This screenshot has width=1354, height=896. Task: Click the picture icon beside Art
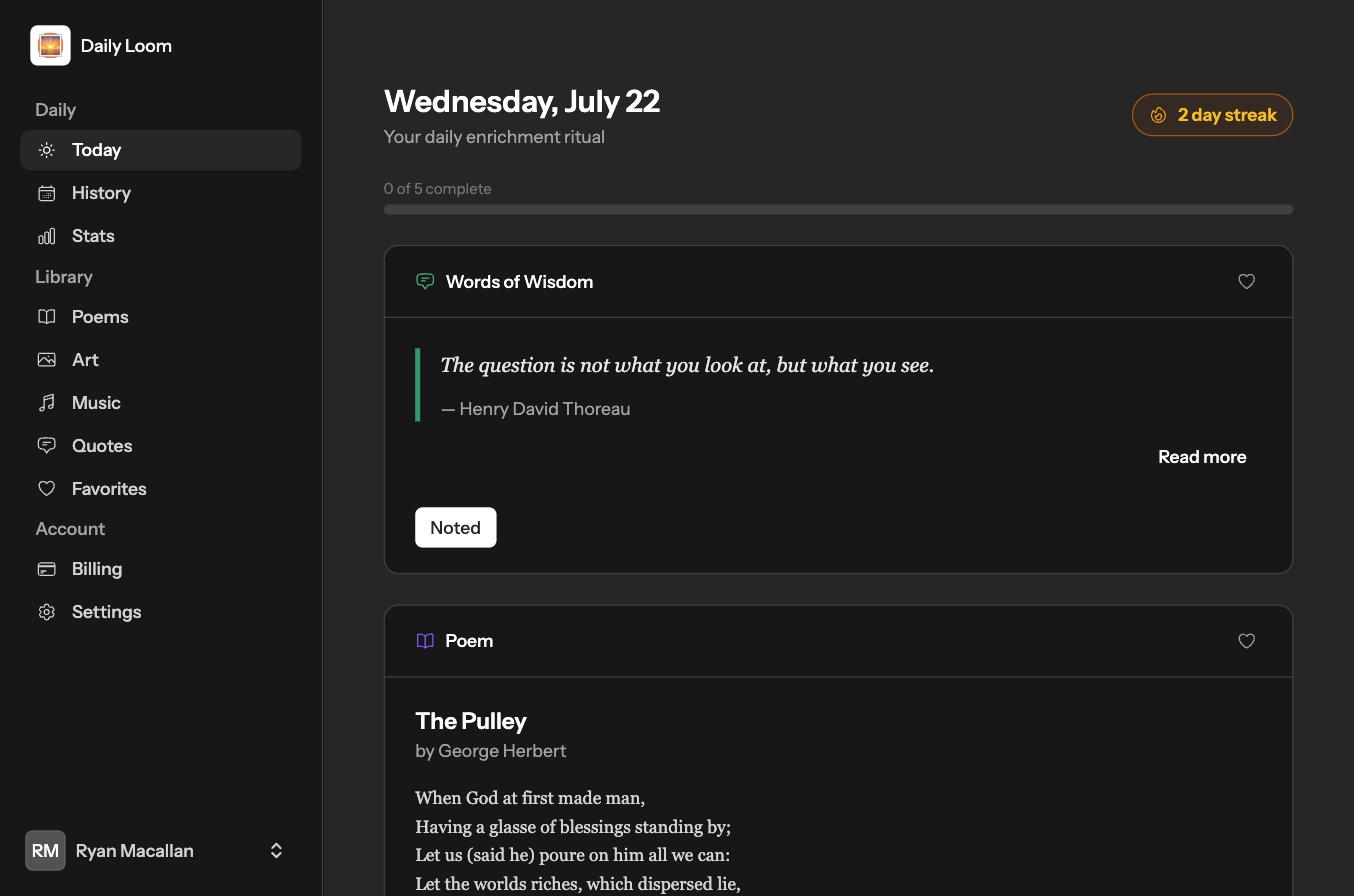[47, 360]
